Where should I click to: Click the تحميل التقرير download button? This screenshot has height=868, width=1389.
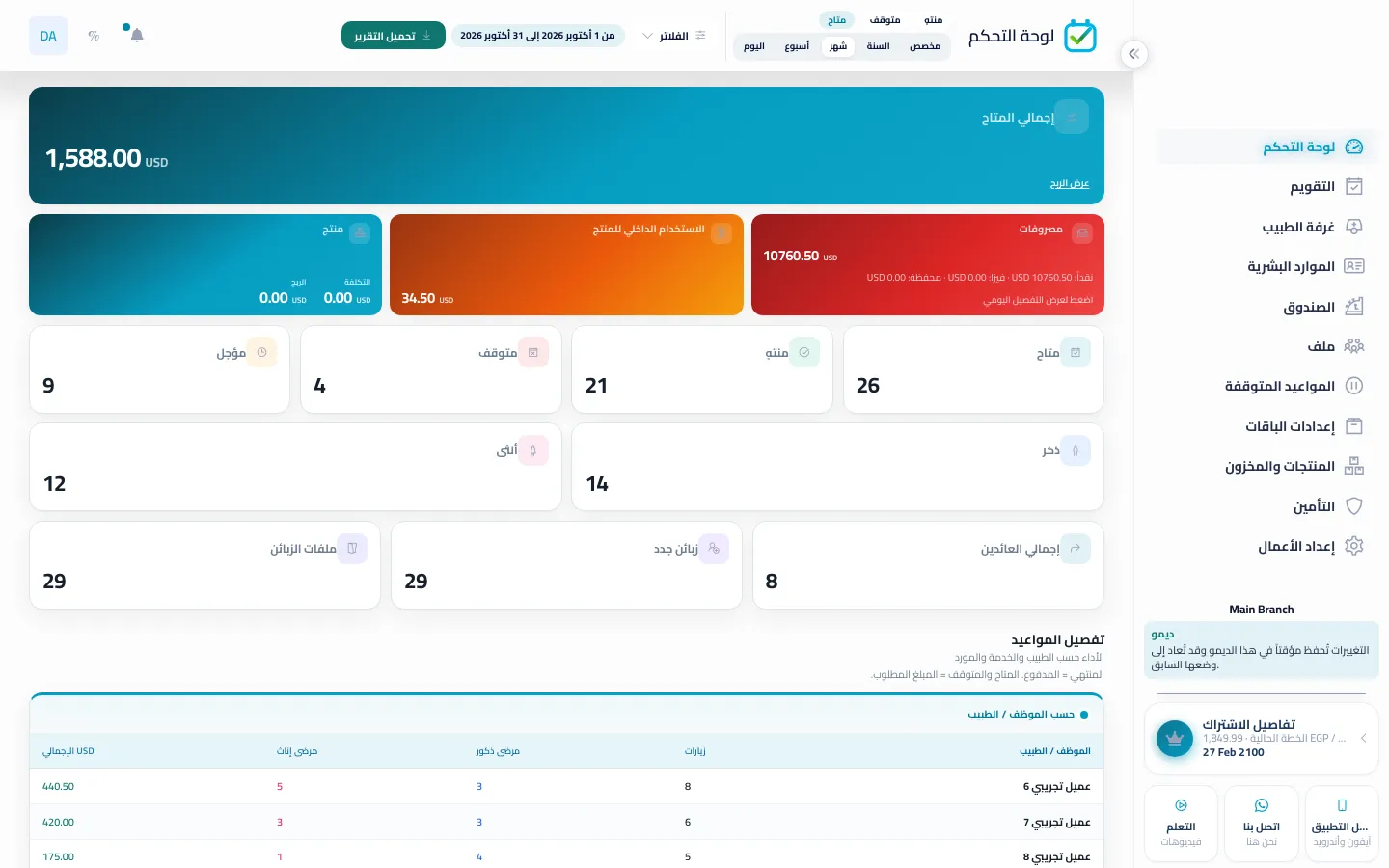click(x=394, y=36)
